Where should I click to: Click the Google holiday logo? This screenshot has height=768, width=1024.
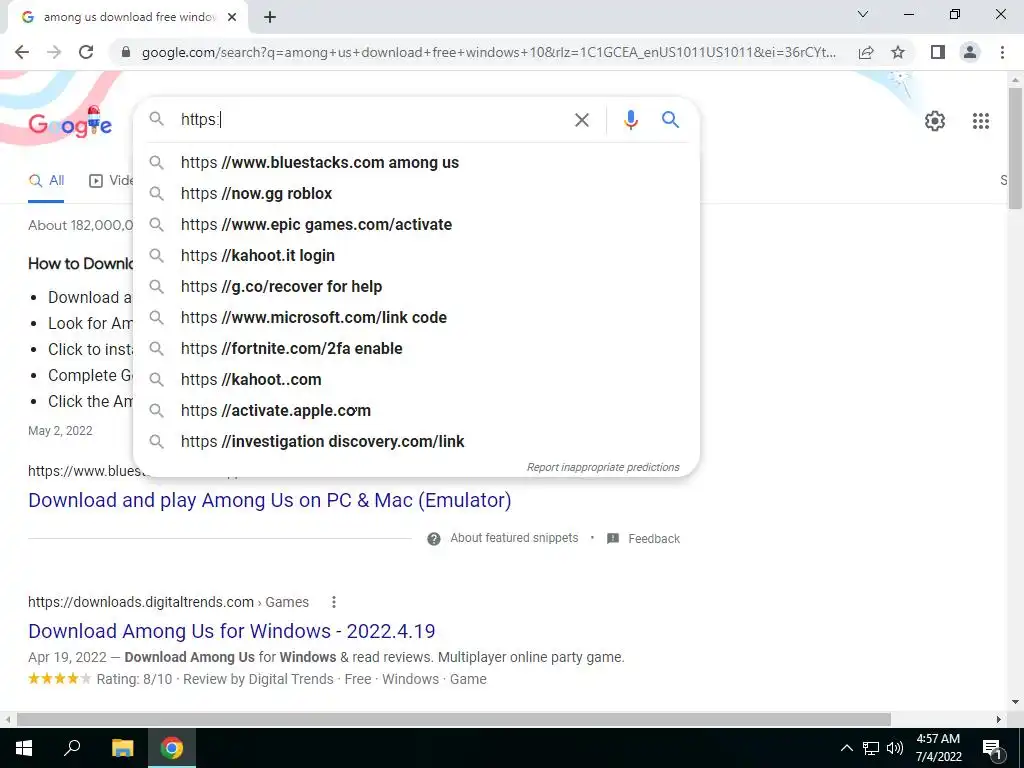[x=70, y=123]
